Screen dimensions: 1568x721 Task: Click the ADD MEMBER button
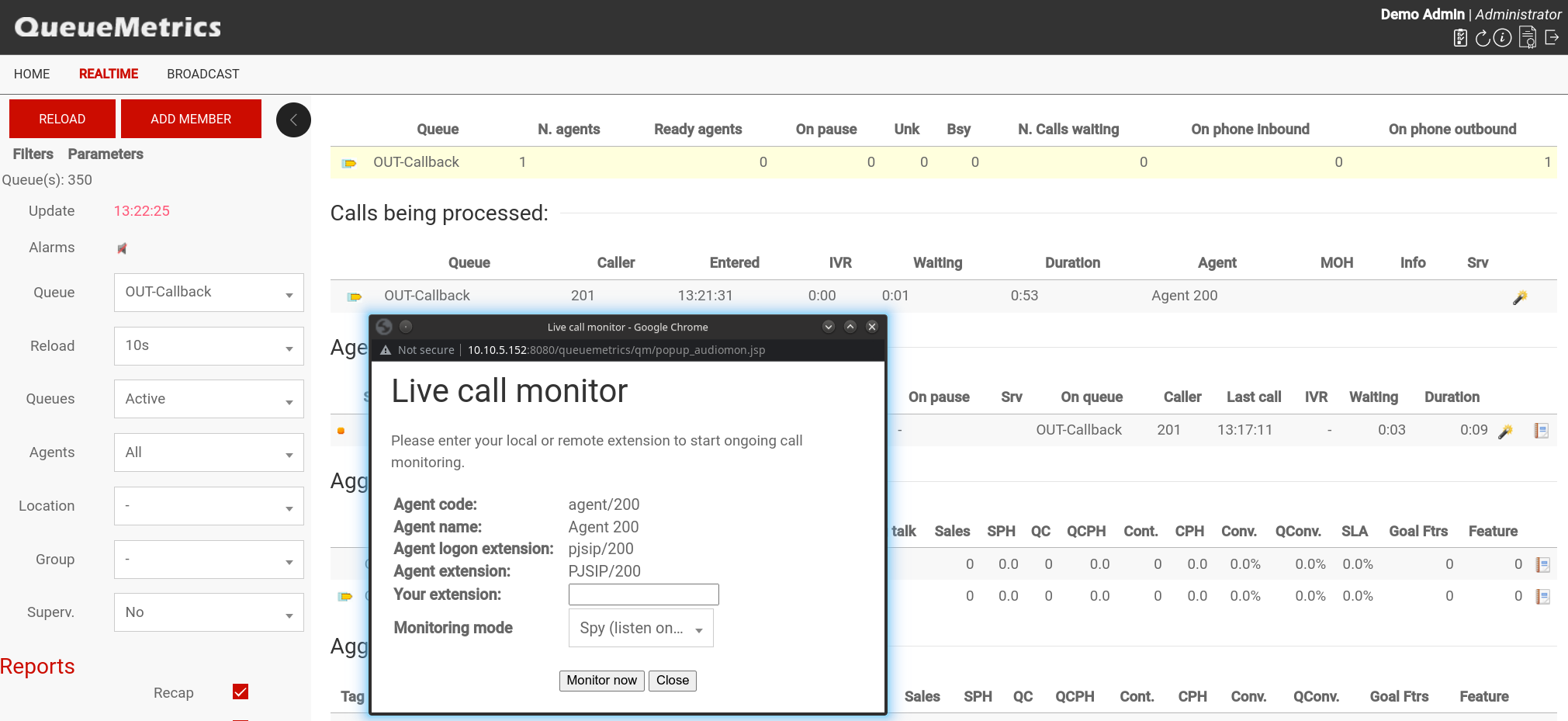(x=191, y=119)
